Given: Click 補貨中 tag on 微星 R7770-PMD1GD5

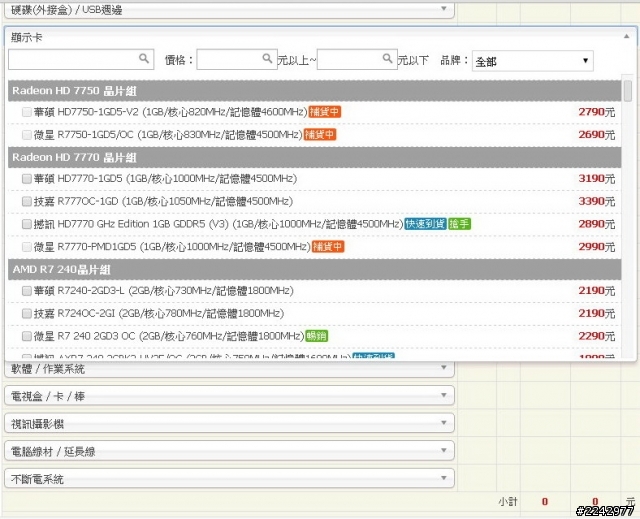Looking at the screenshot, I should point(328,246).
